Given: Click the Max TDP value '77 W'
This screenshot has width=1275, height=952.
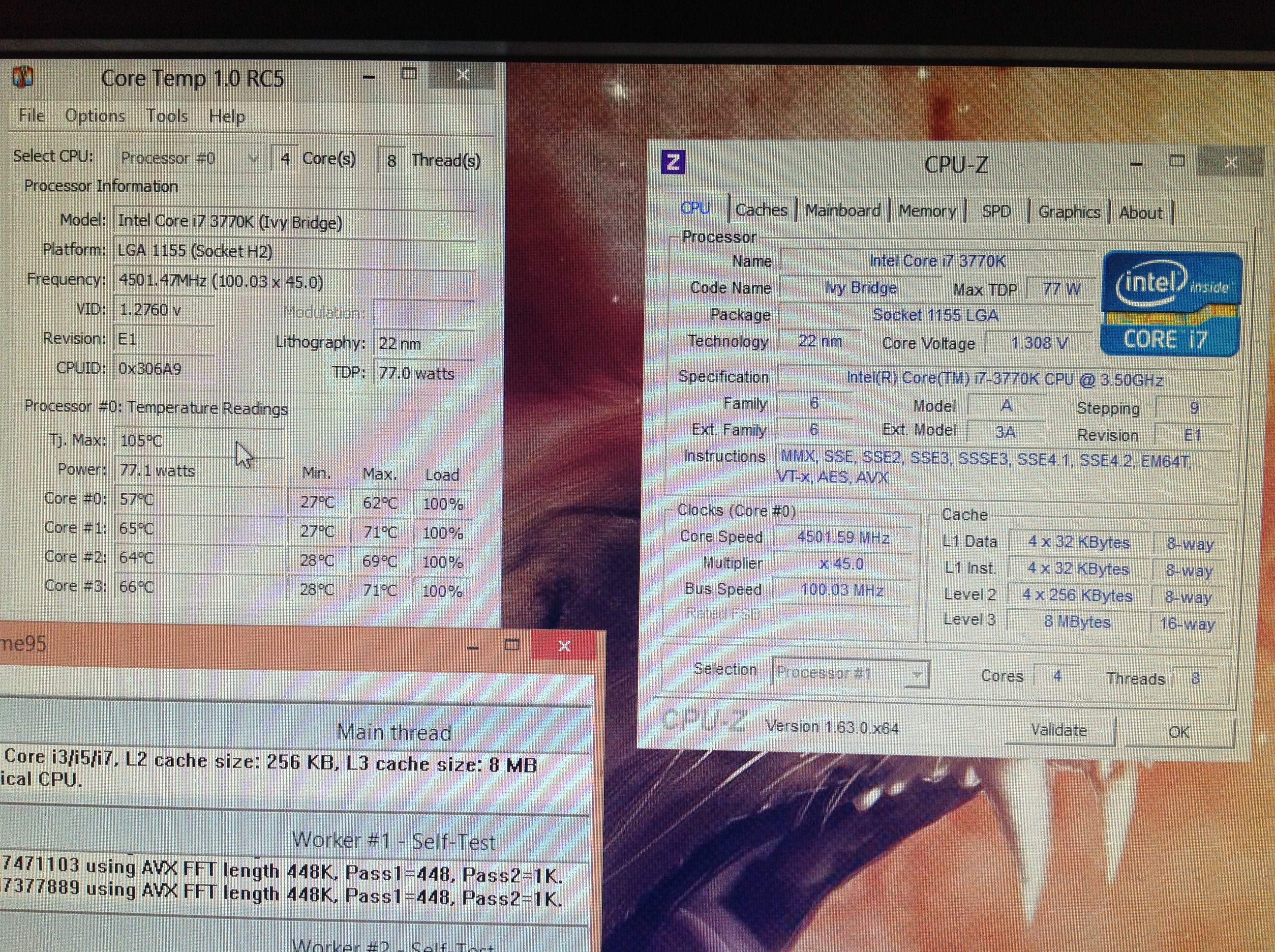Looking at the screenshot, I should [x=1061, y=289].
